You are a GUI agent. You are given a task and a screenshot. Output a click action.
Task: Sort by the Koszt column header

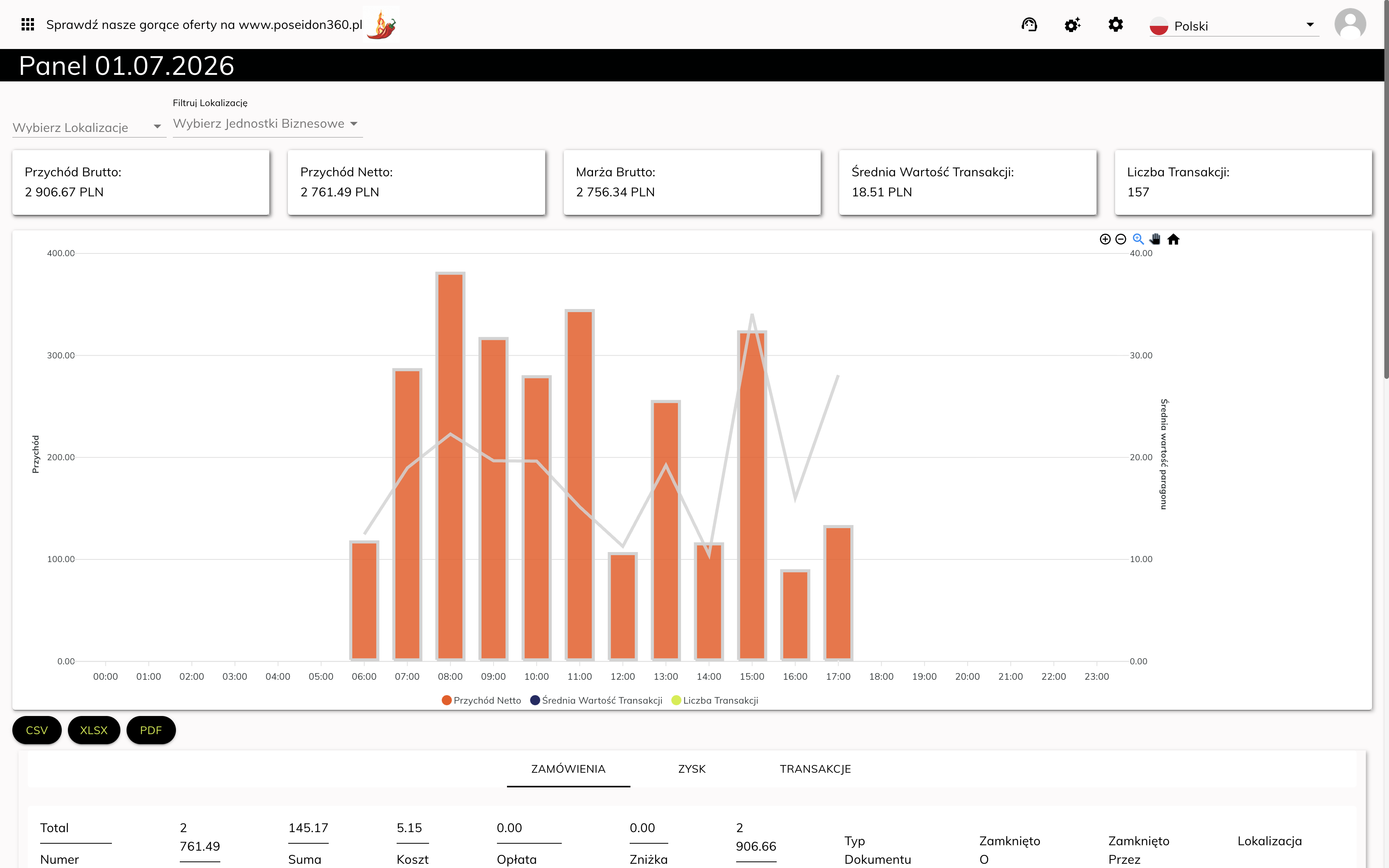pos(412,860)
